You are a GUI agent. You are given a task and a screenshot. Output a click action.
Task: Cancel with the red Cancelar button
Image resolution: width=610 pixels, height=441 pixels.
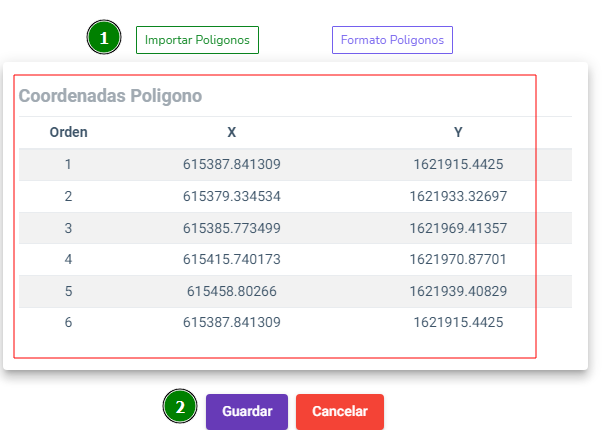tap(340, 412)
